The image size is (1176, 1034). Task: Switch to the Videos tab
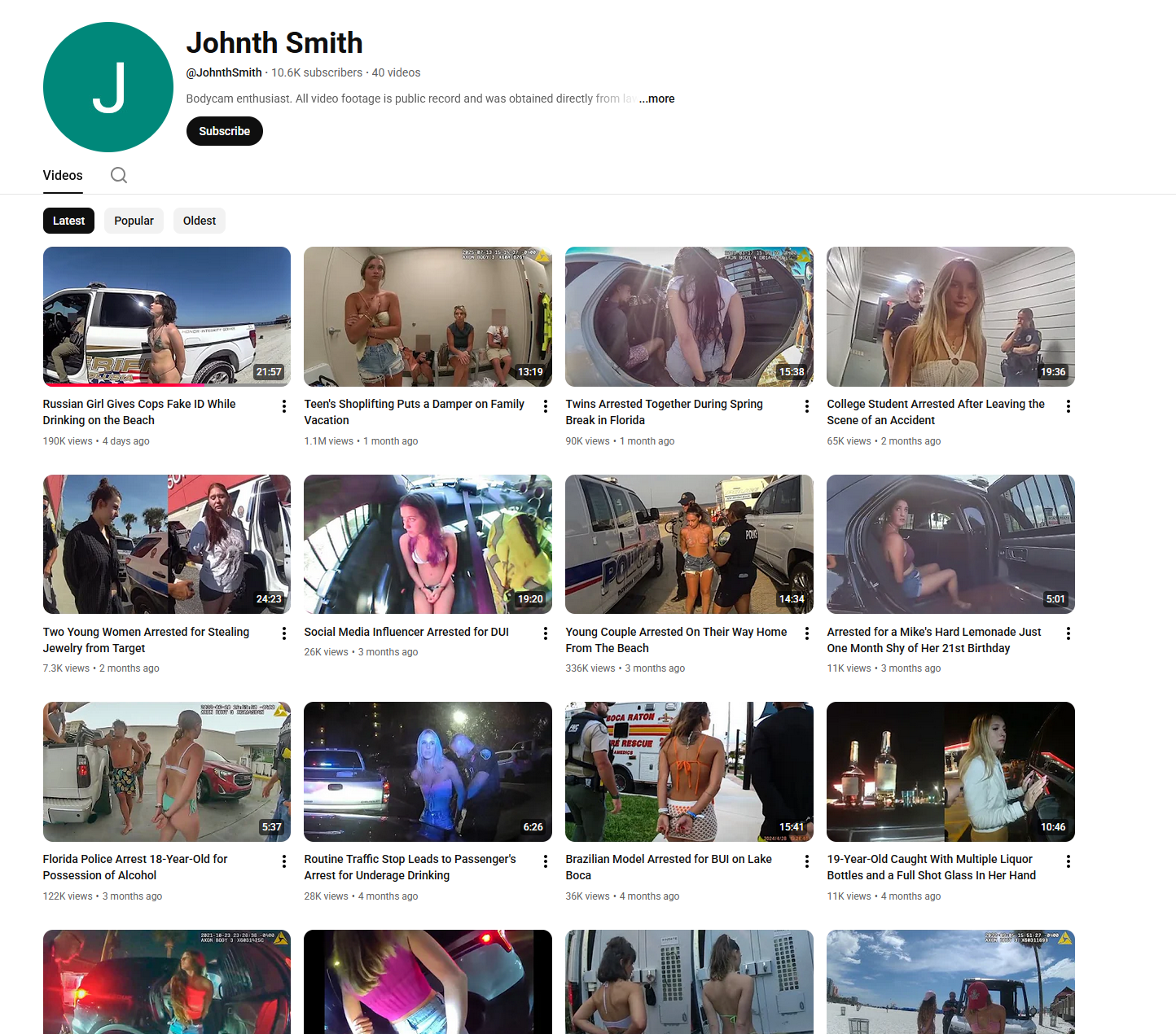63,175
